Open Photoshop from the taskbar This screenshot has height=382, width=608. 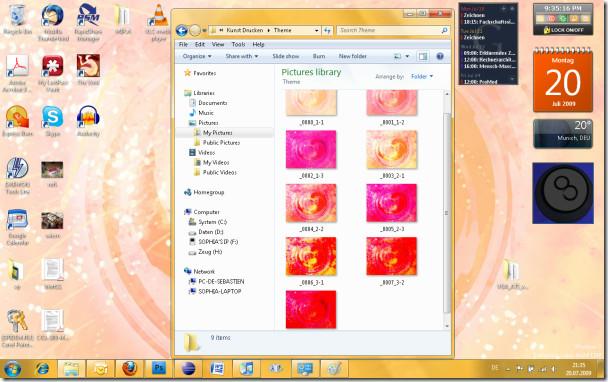pyautogui.click(x=159, y=368)
